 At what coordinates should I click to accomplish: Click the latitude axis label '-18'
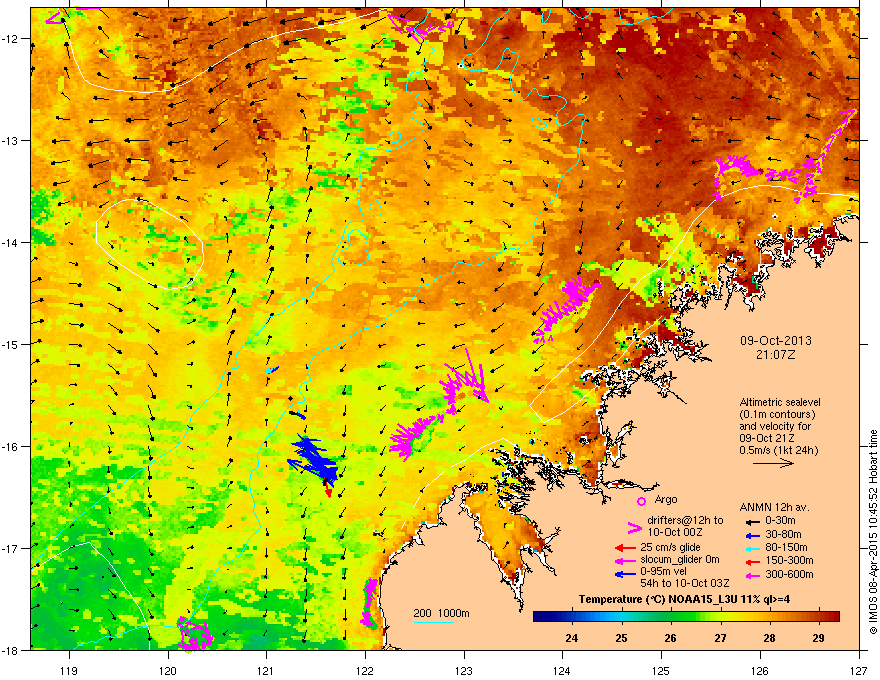11,650
